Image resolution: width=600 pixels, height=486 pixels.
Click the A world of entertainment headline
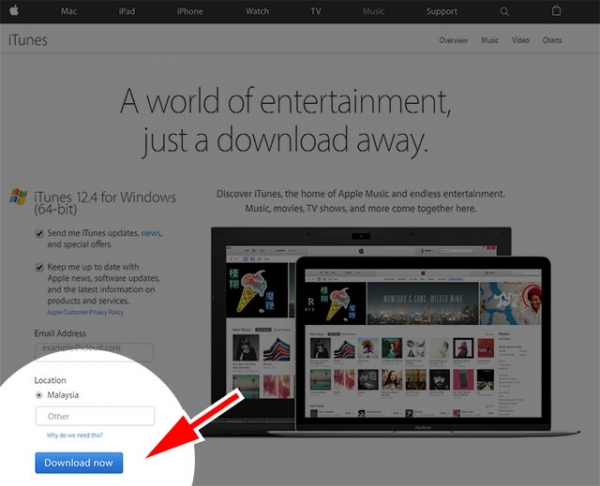(285, 121)
